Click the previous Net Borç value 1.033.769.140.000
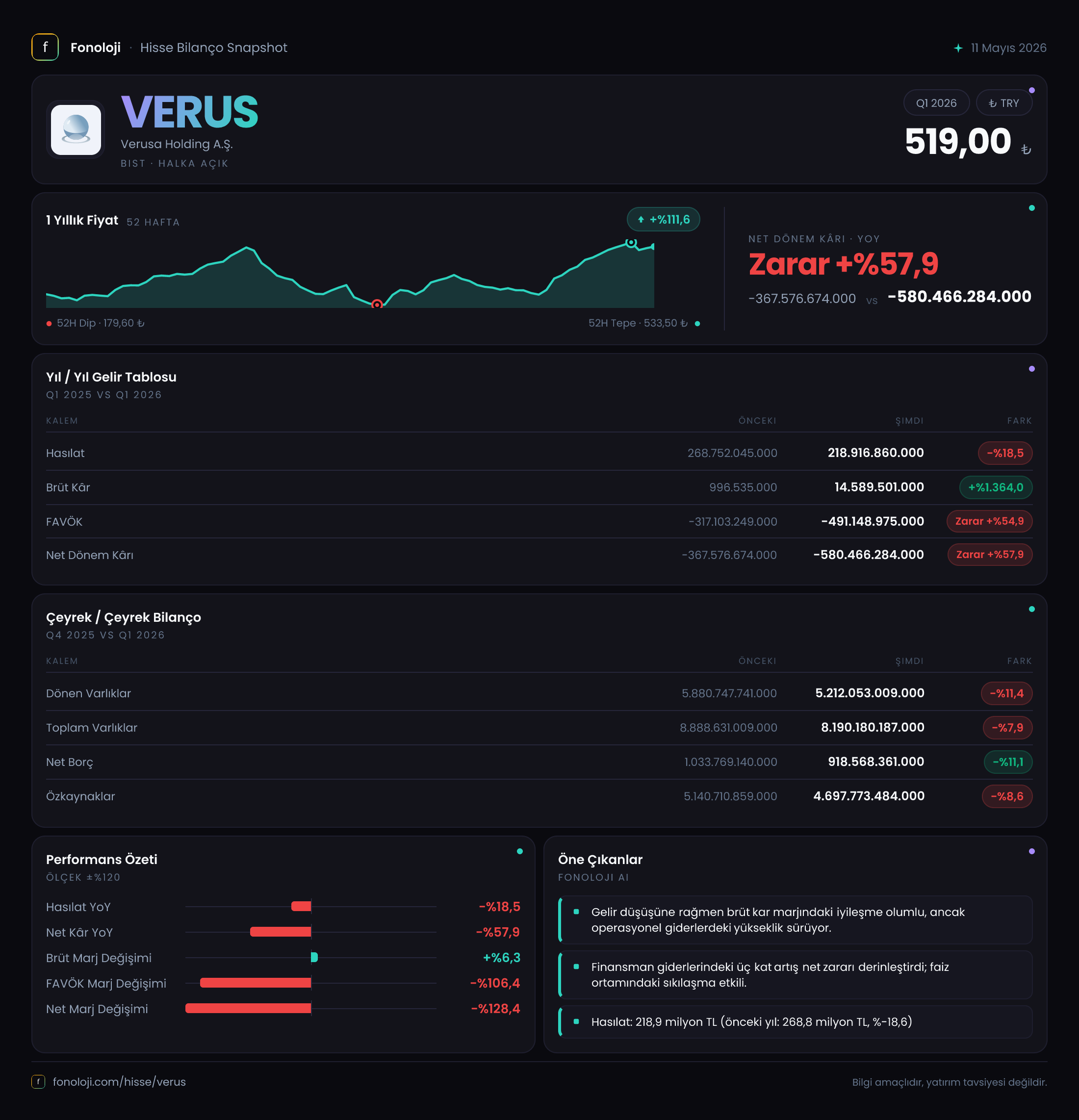This screenshot has width=1079, height=1120. [x=731, y=762]
